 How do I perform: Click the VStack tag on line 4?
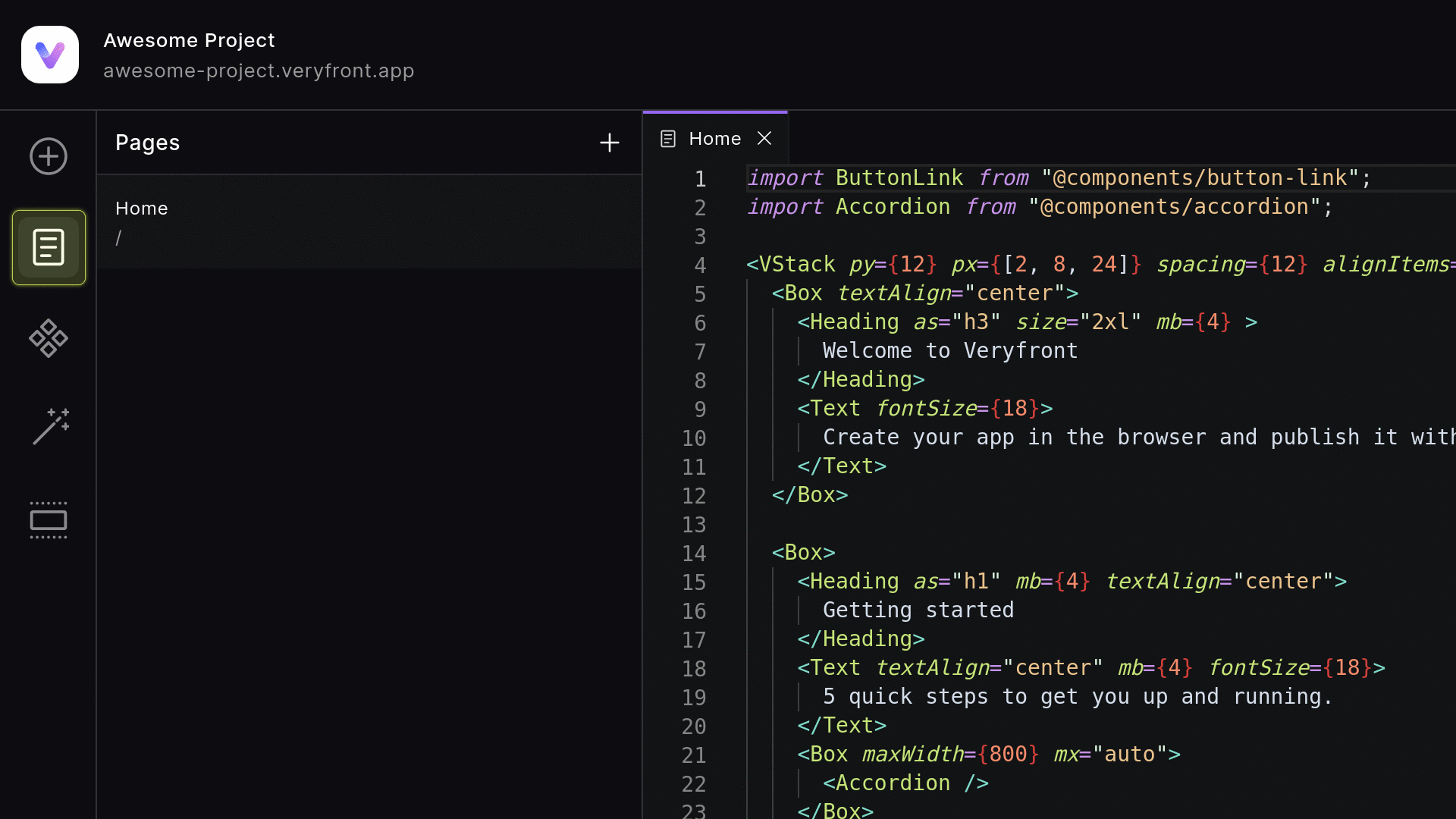791,264
